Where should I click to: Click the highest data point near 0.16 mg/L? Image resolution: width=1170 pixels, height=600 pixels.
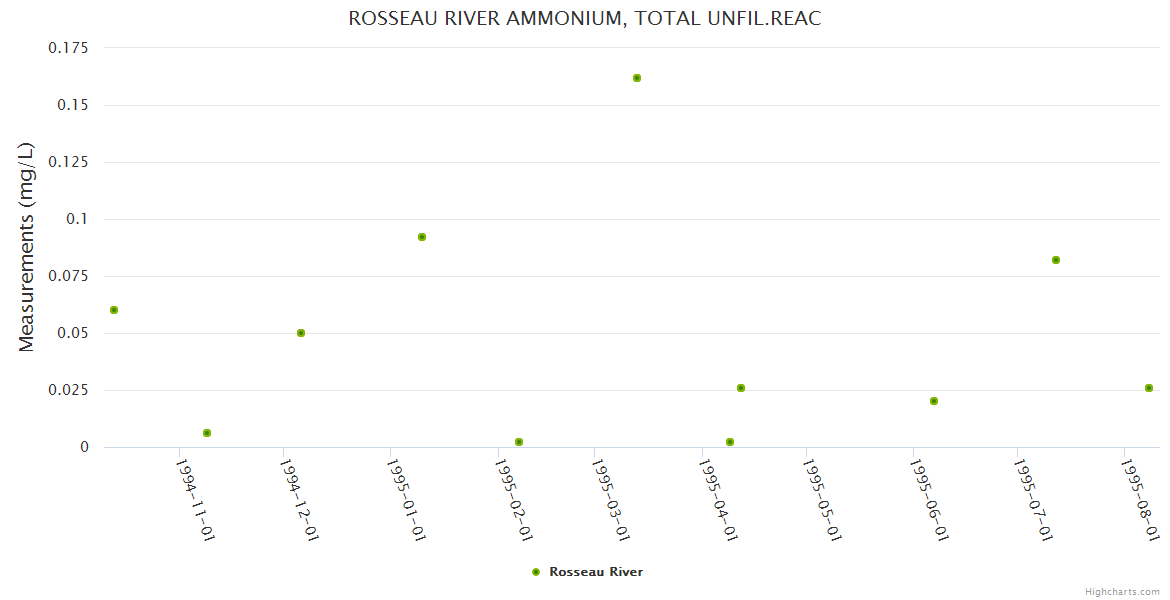tap(637, 78)
